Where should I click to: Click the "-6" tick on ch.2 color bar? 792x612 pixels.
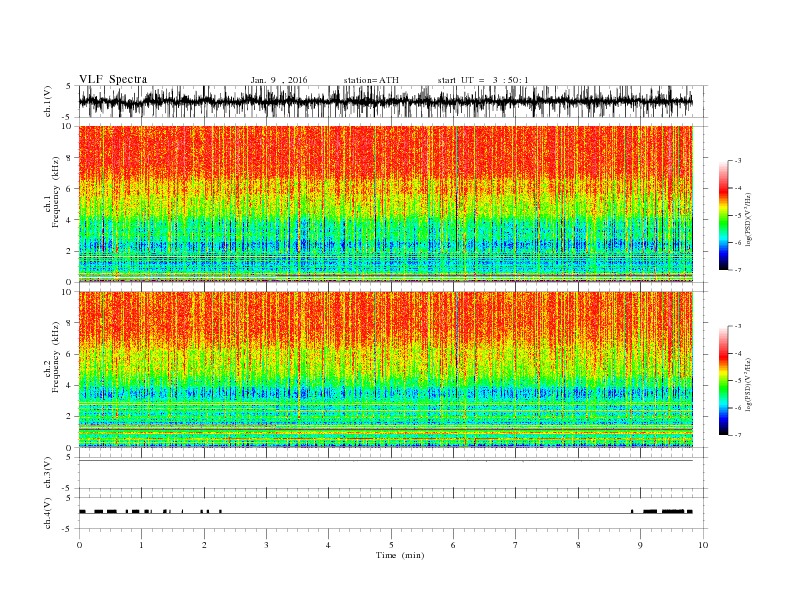[738, 408]
